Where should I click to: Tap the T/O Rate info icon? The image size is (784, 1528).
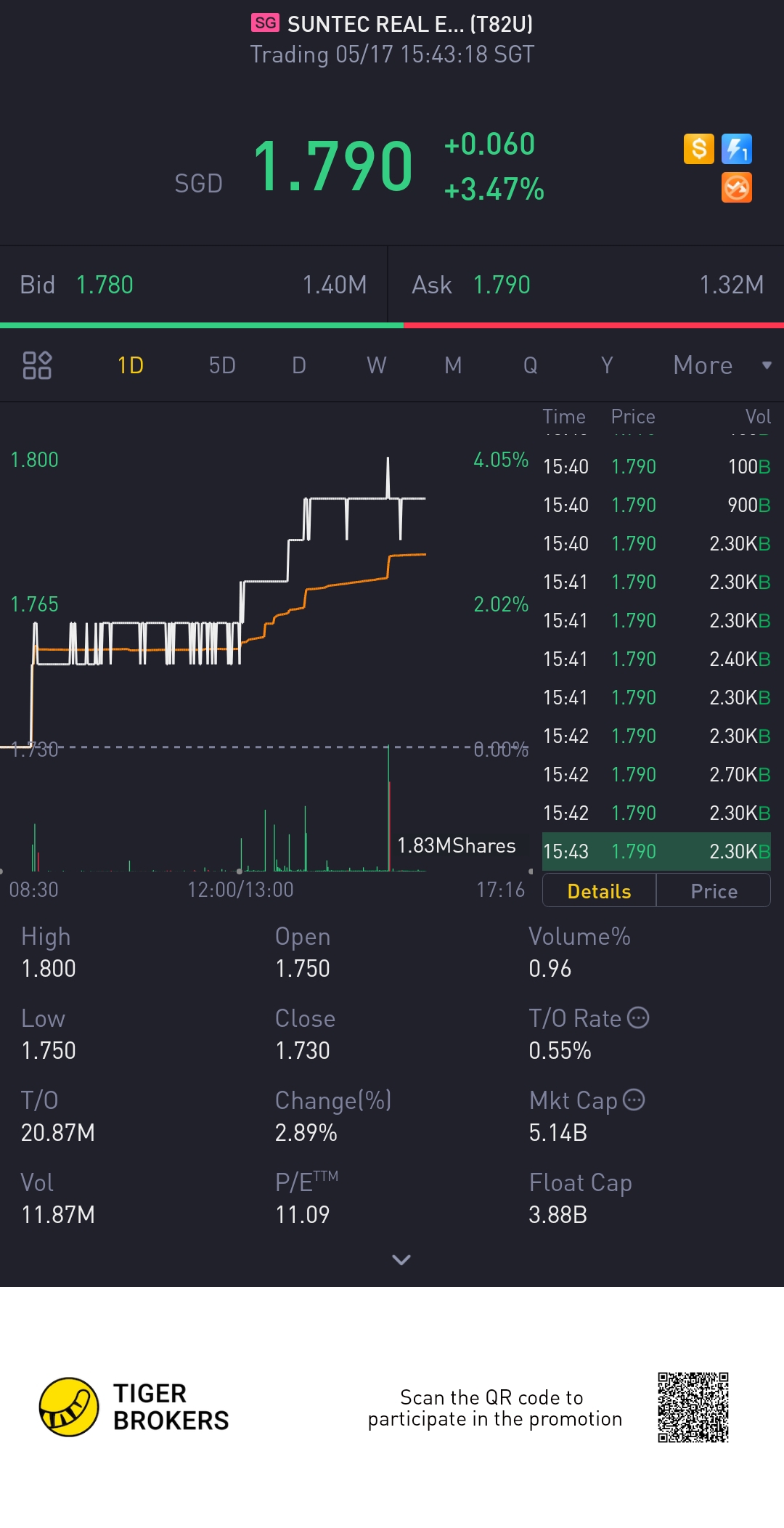pyautogui.click(x=638, y=1017)
